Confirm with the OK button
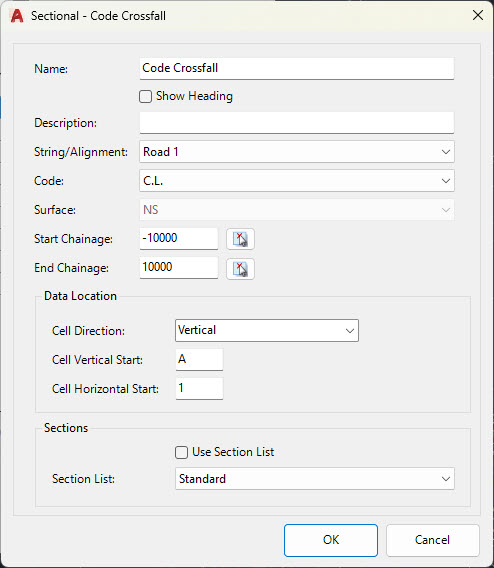This screenshot has width=494, height=568. click(331, 540)
